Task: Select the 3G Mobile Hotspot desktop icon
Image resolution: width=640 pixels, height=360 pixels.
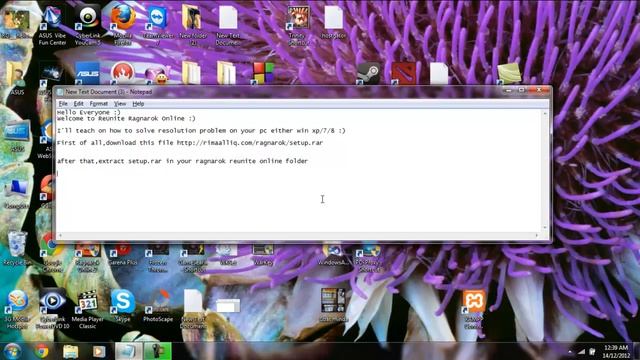Action: tap(17, 309)
